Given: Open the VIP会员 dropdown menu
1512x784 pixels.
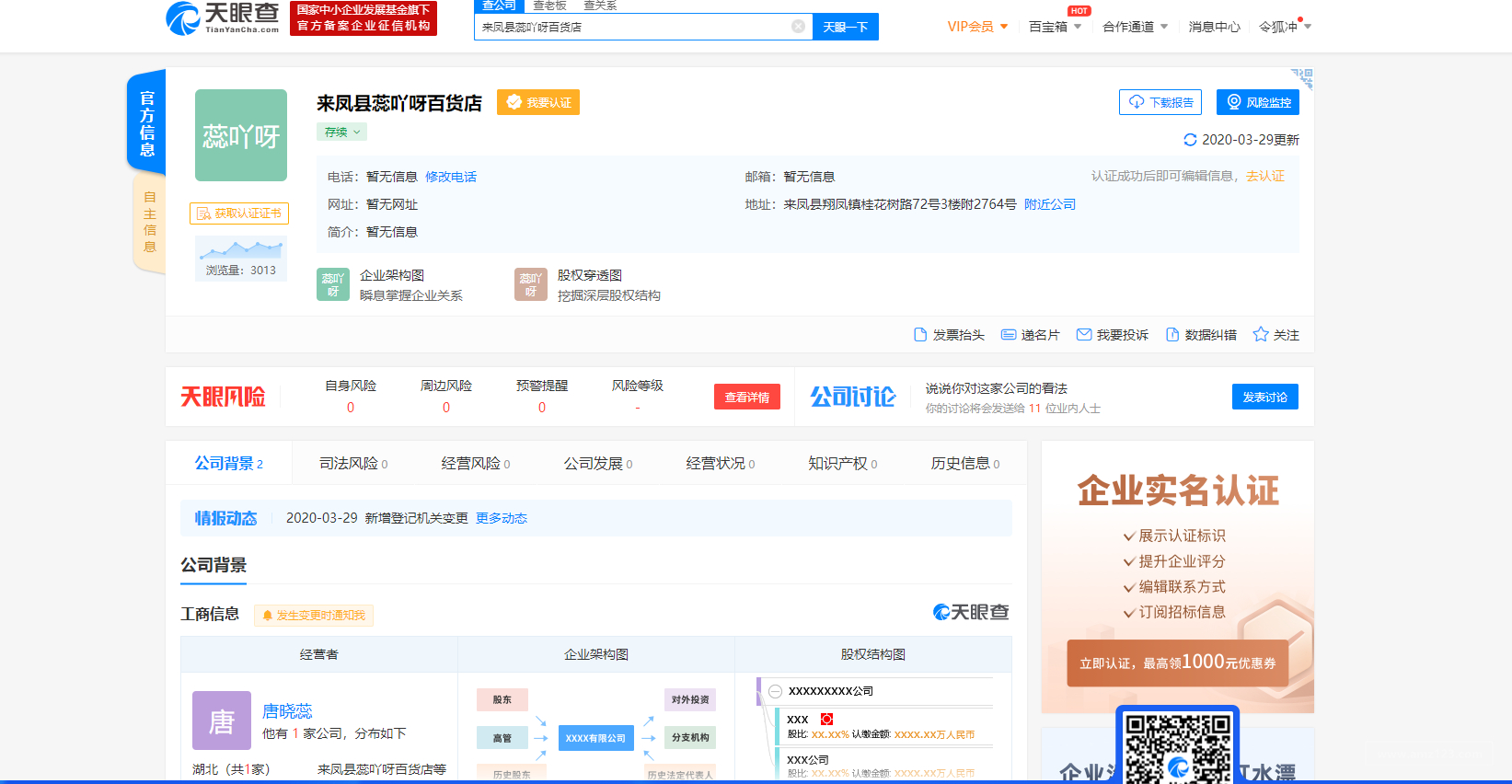Looking at the screenshot, I should pyautogui.click(x=977, y=27).
